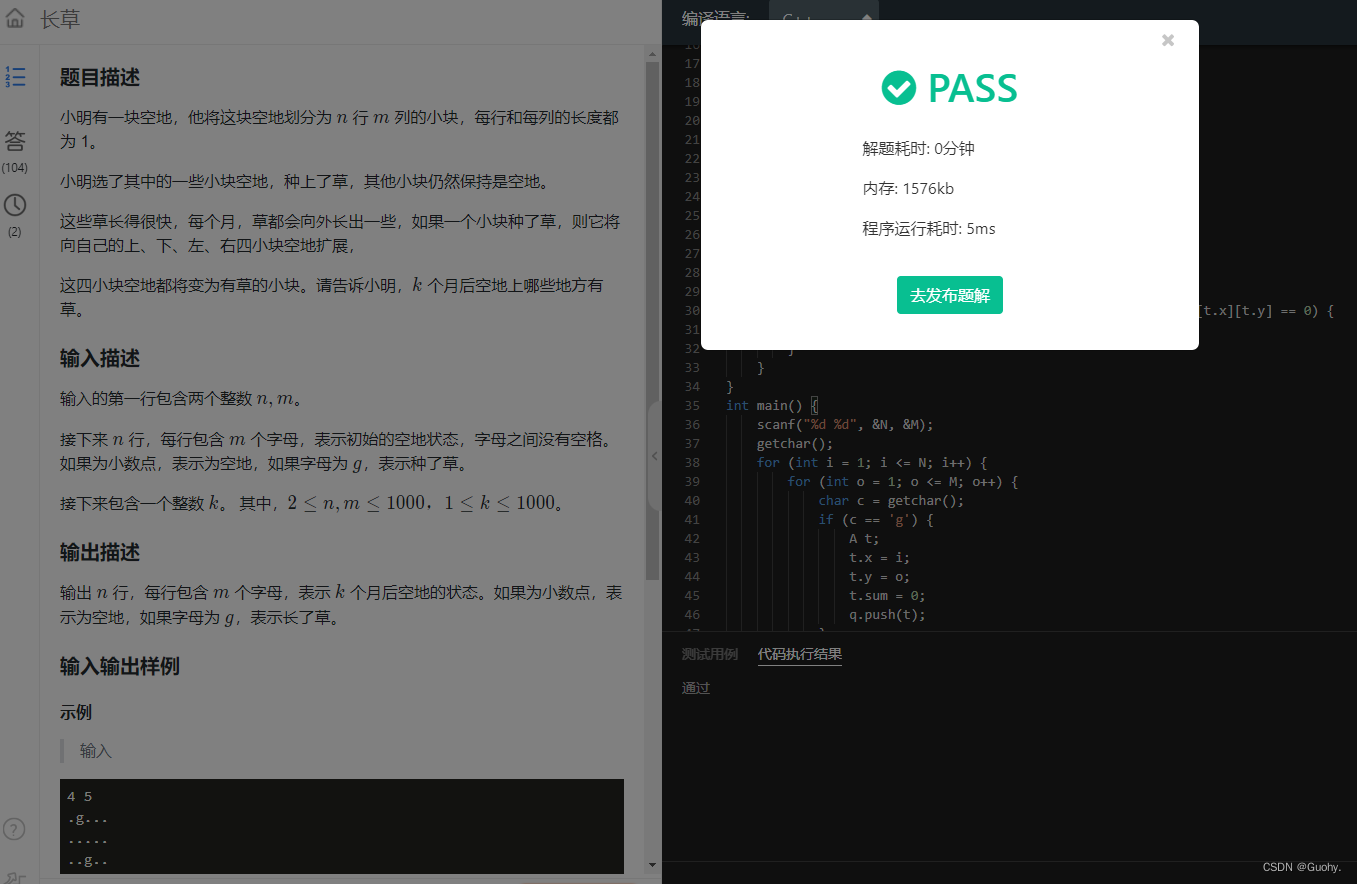The height and width of the screenshot is (884, 1357).
Task: Click the 通过 result text
Action: coord(696,688)
